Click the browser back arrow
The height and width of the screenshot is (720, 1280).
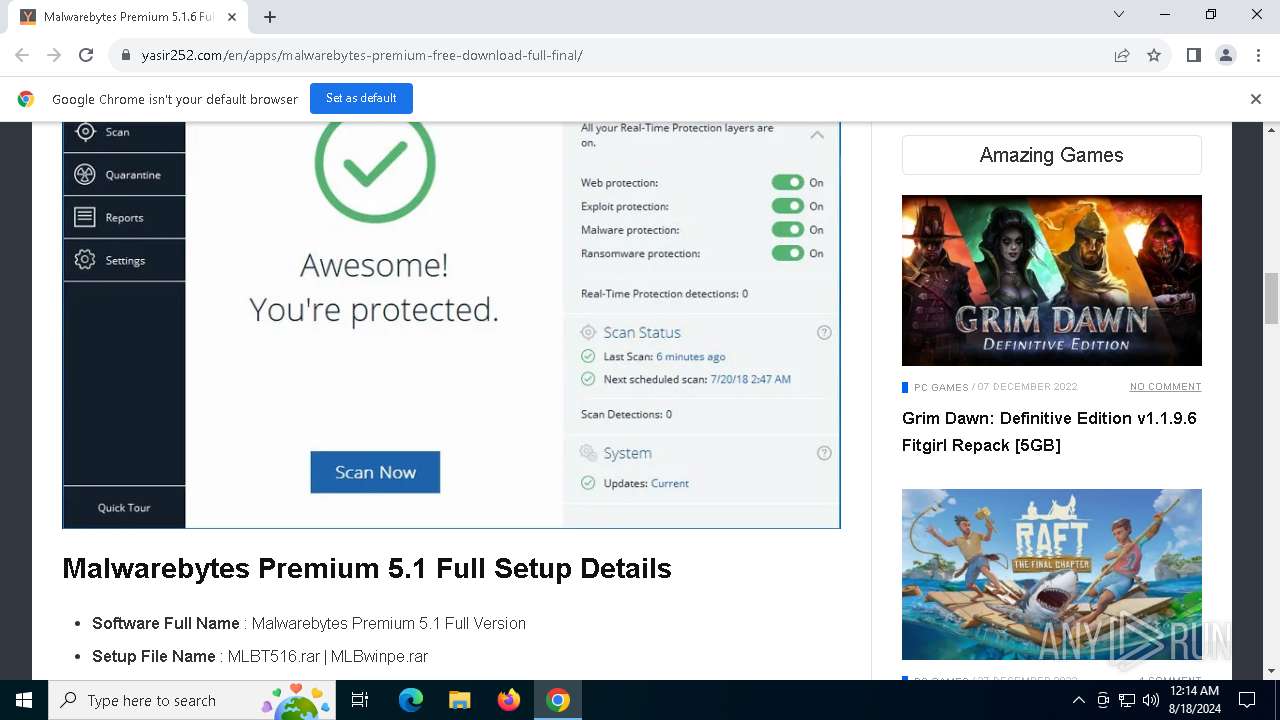pos(22,55)
